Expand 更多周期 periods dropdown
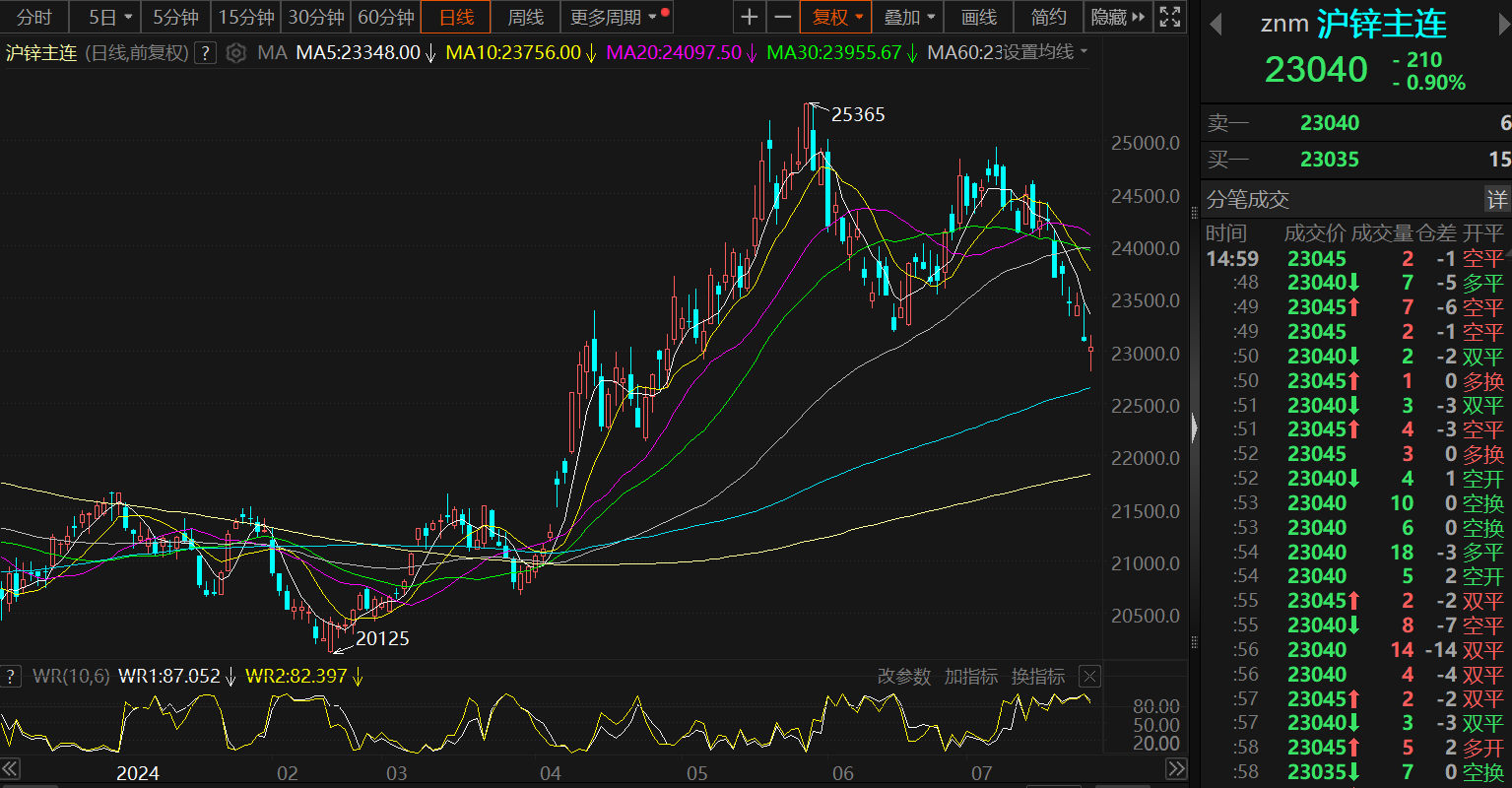Viewport: 1512px width, 788px height. (x=617, y=17)
